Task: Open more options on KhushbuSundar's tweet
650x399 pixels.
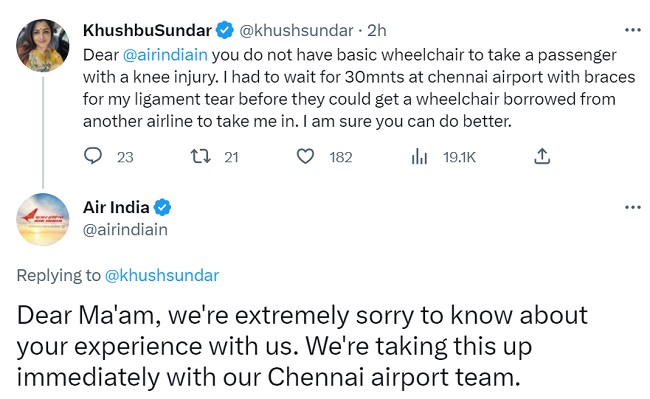Action: click(x=633, y=30)
